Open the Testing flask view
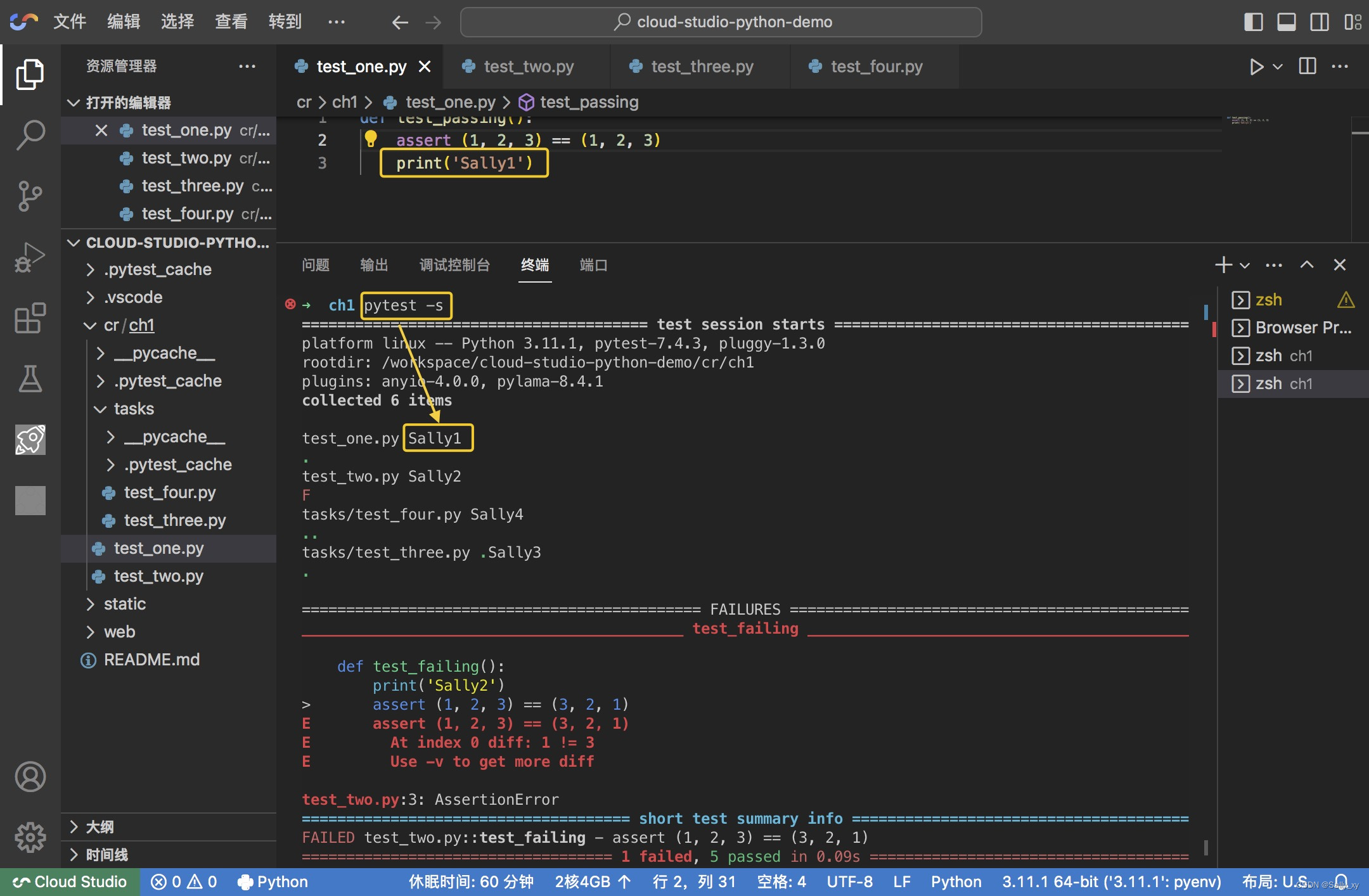1369x896 pixels. pyautogui.click(x=30, y=378)
